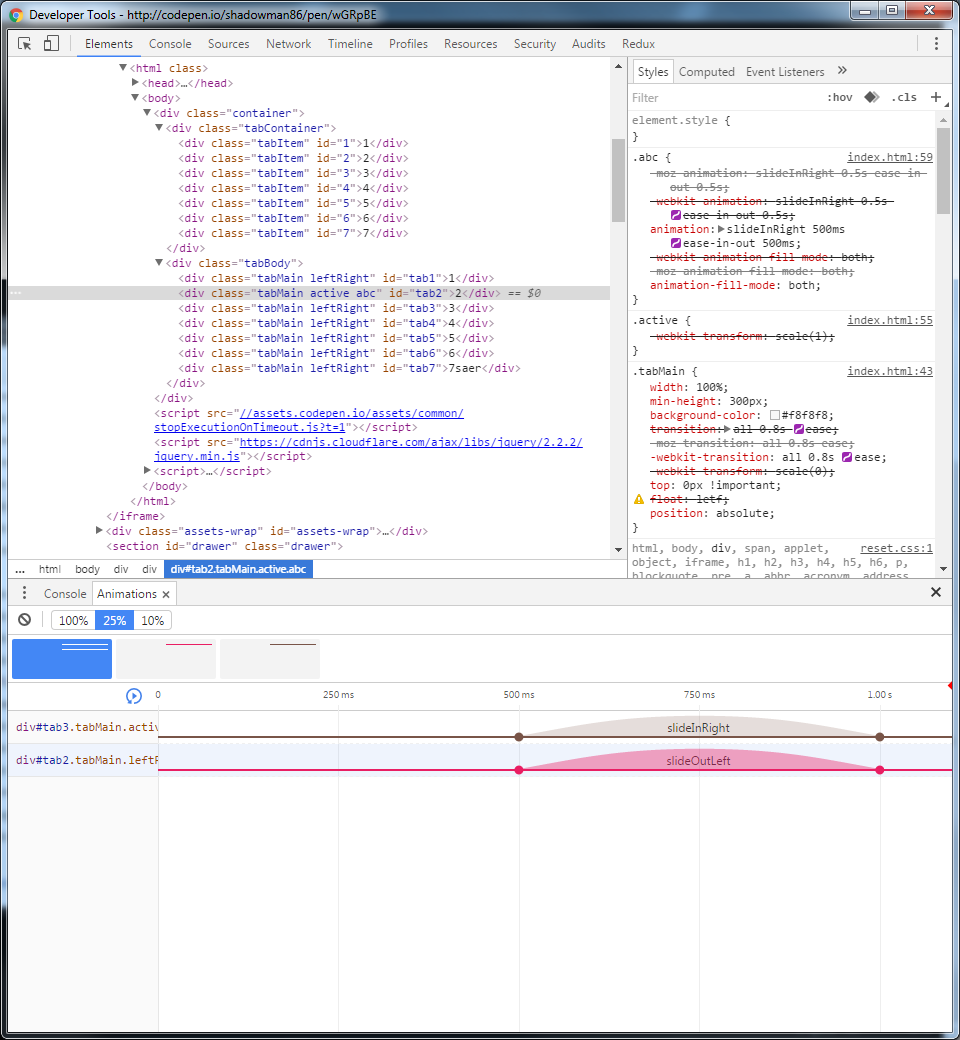Expand the head node

[x=135, y=83]
